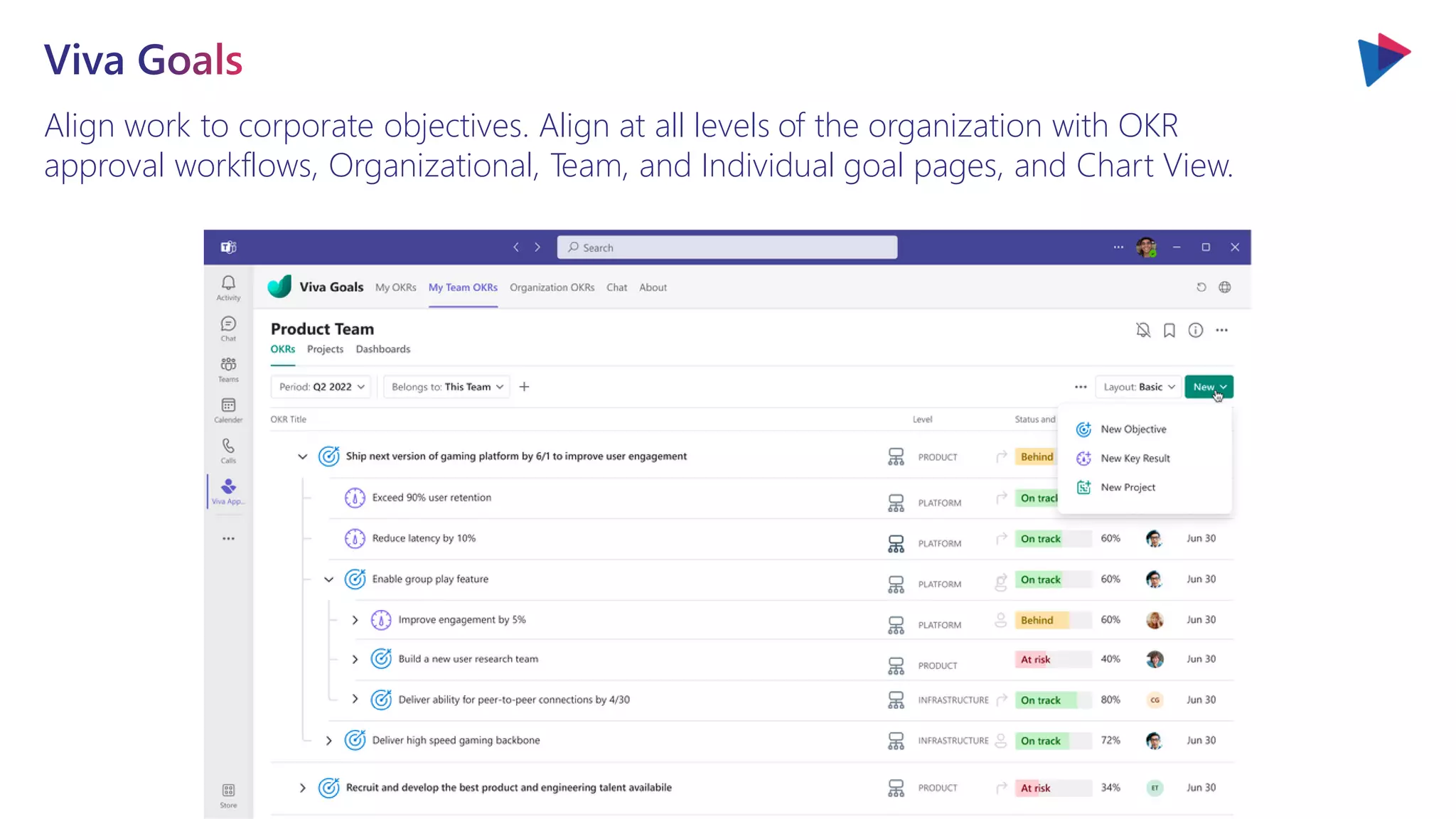Switch to My OKRs tab
The image size is (1456, 819).
point(396,287)
